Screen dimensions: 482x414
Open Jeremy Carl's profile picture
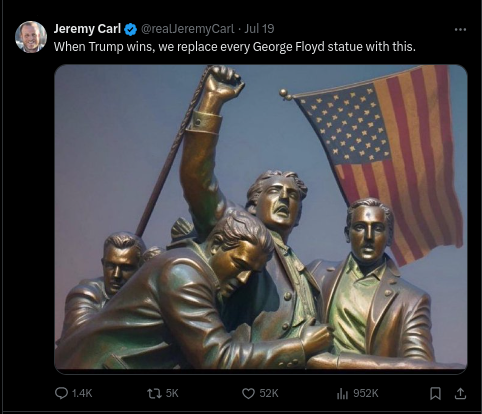31,37
